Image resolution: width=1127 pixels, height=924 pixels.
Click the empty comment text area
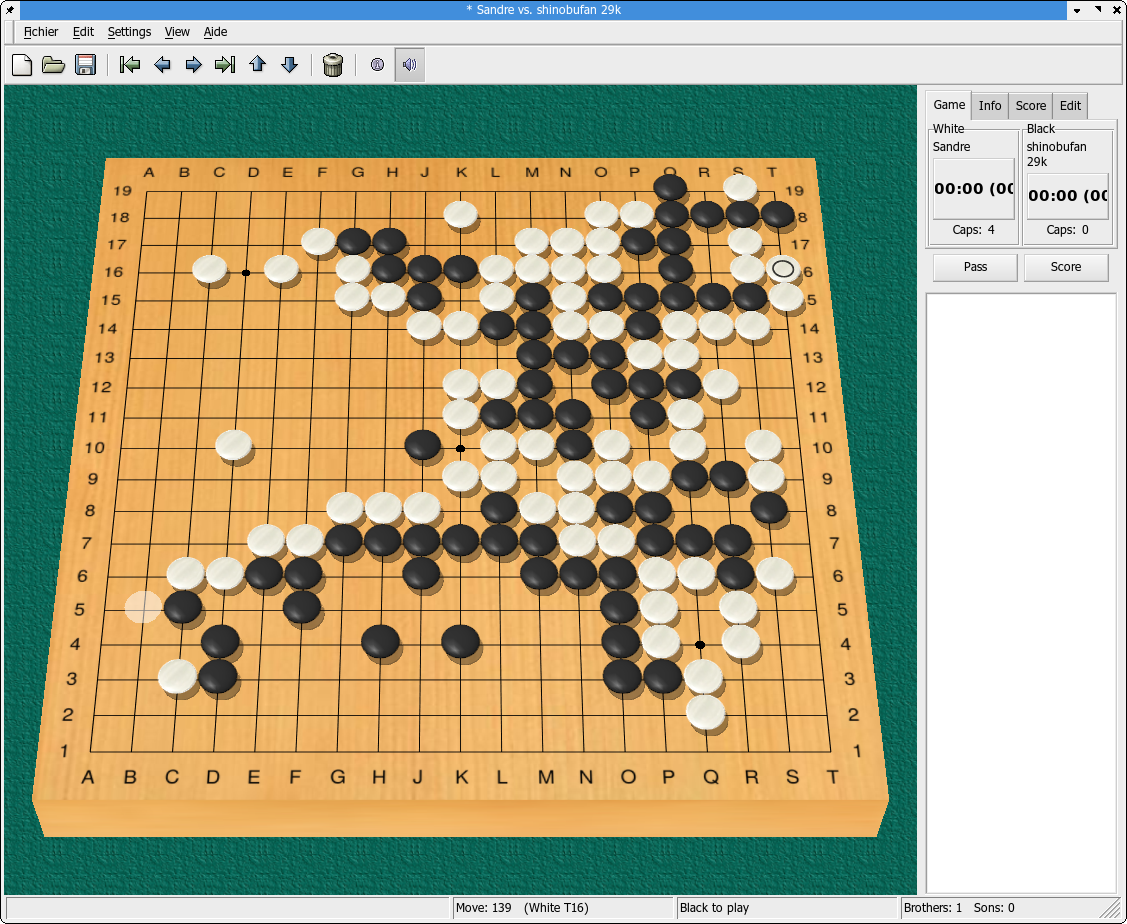pos(1021,592)
